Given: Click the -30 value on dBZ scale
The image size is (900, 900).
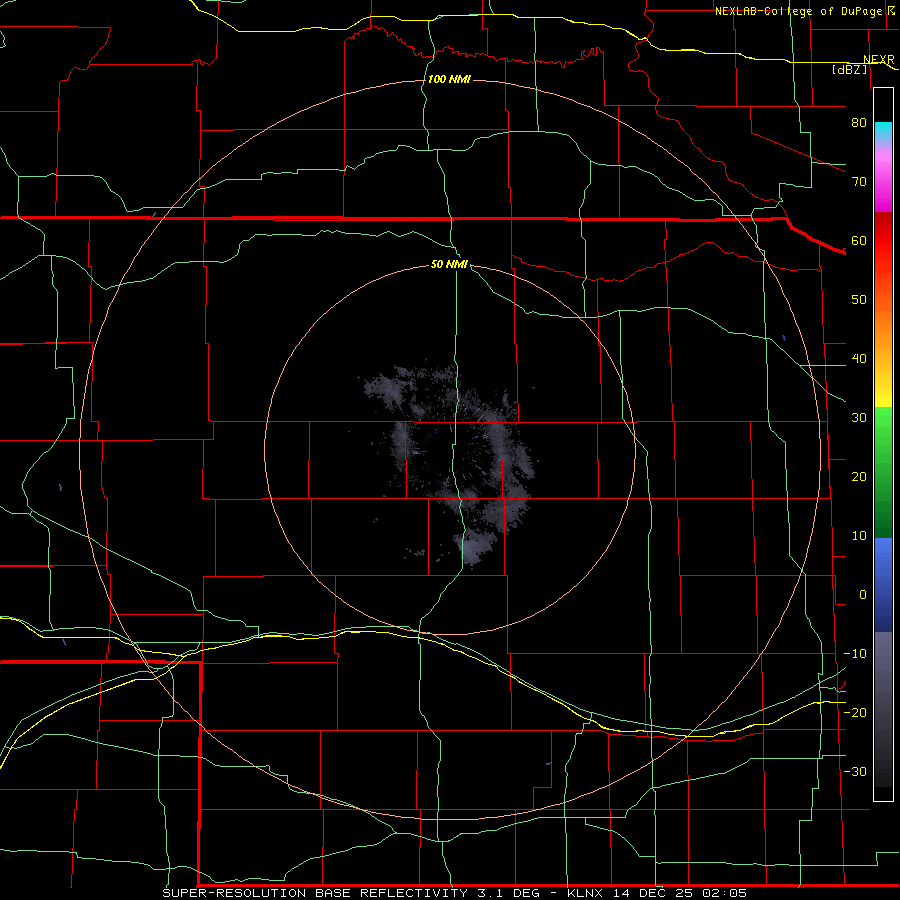Looking at the screenshot, I should pos(855,771).
